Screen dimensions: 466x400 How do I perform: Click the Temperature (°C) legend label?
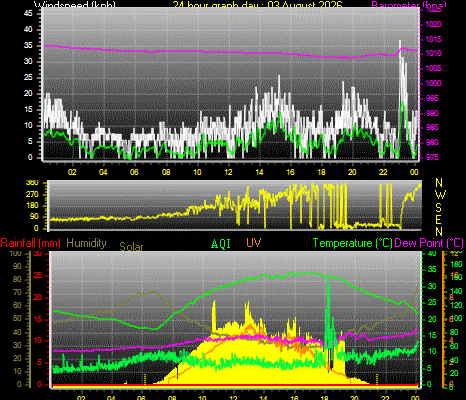pos(353,243)
